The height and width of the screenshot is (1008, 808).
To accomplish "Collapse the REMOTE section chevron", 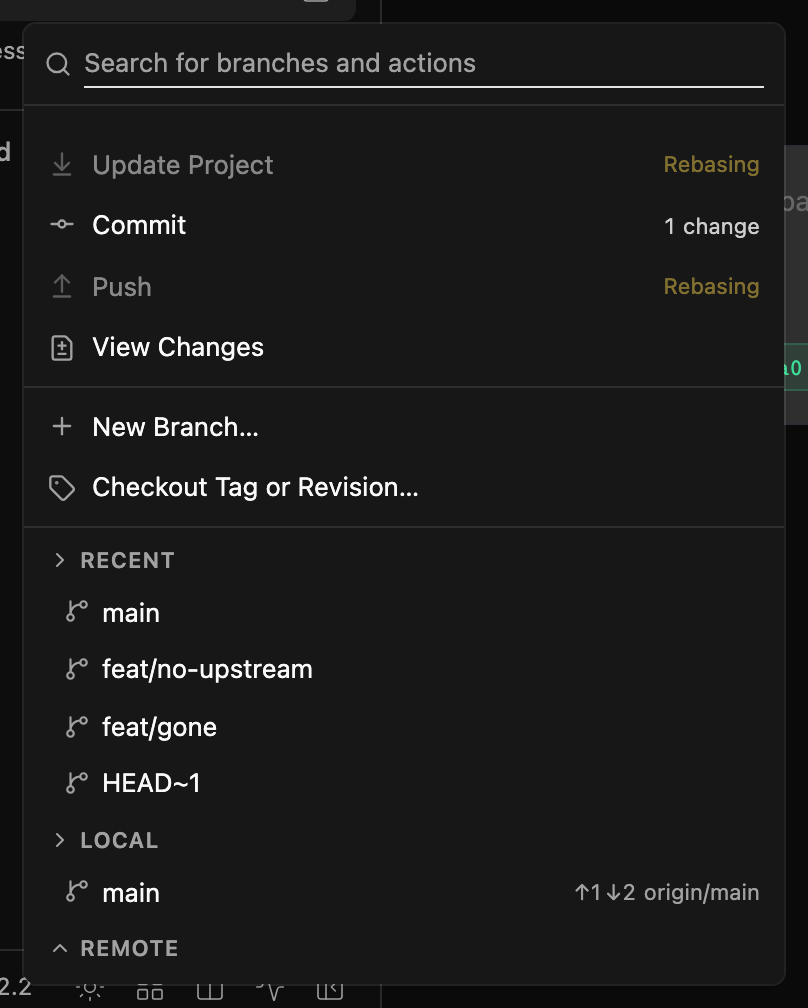I will 60,948.
